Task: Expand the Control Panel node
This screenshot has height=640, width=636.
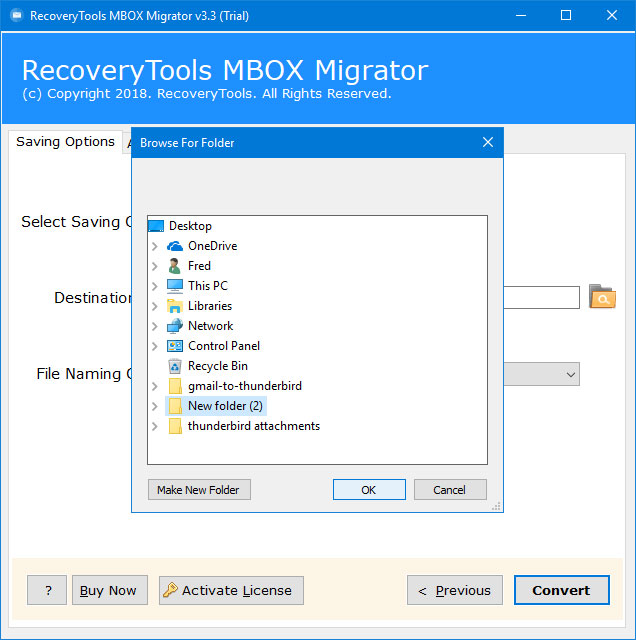Action: click(x=154, y=346)
